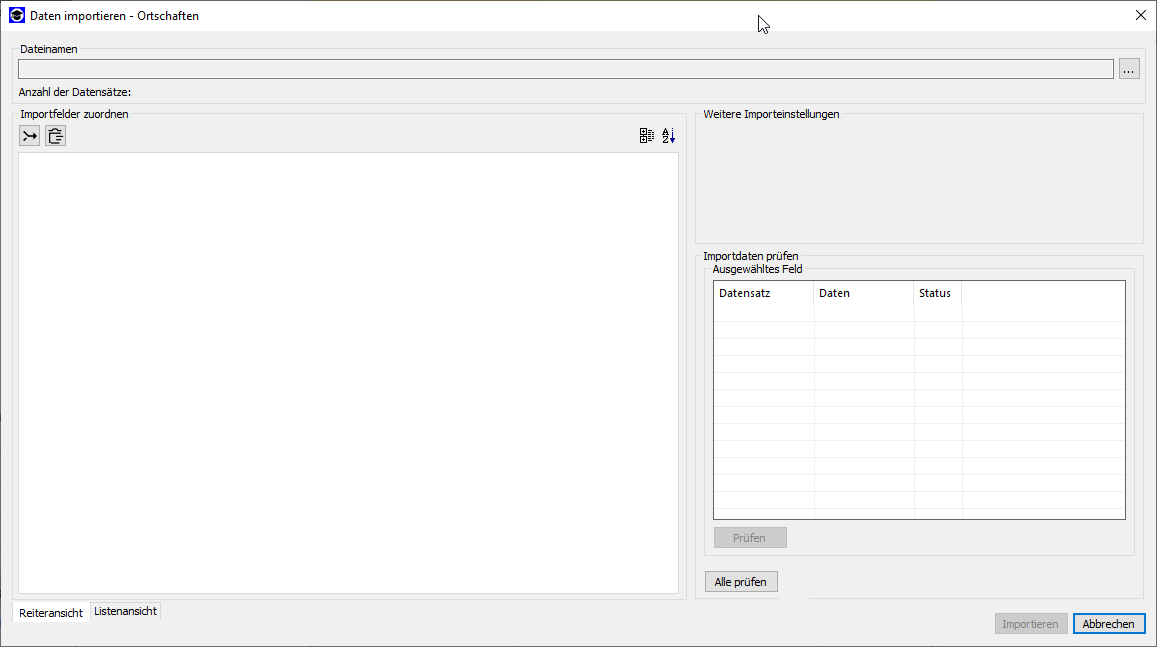Image resolution: width=1157 pixels, height=647 pixels.
Task: Click the Status column header
Action: [937, 293]
